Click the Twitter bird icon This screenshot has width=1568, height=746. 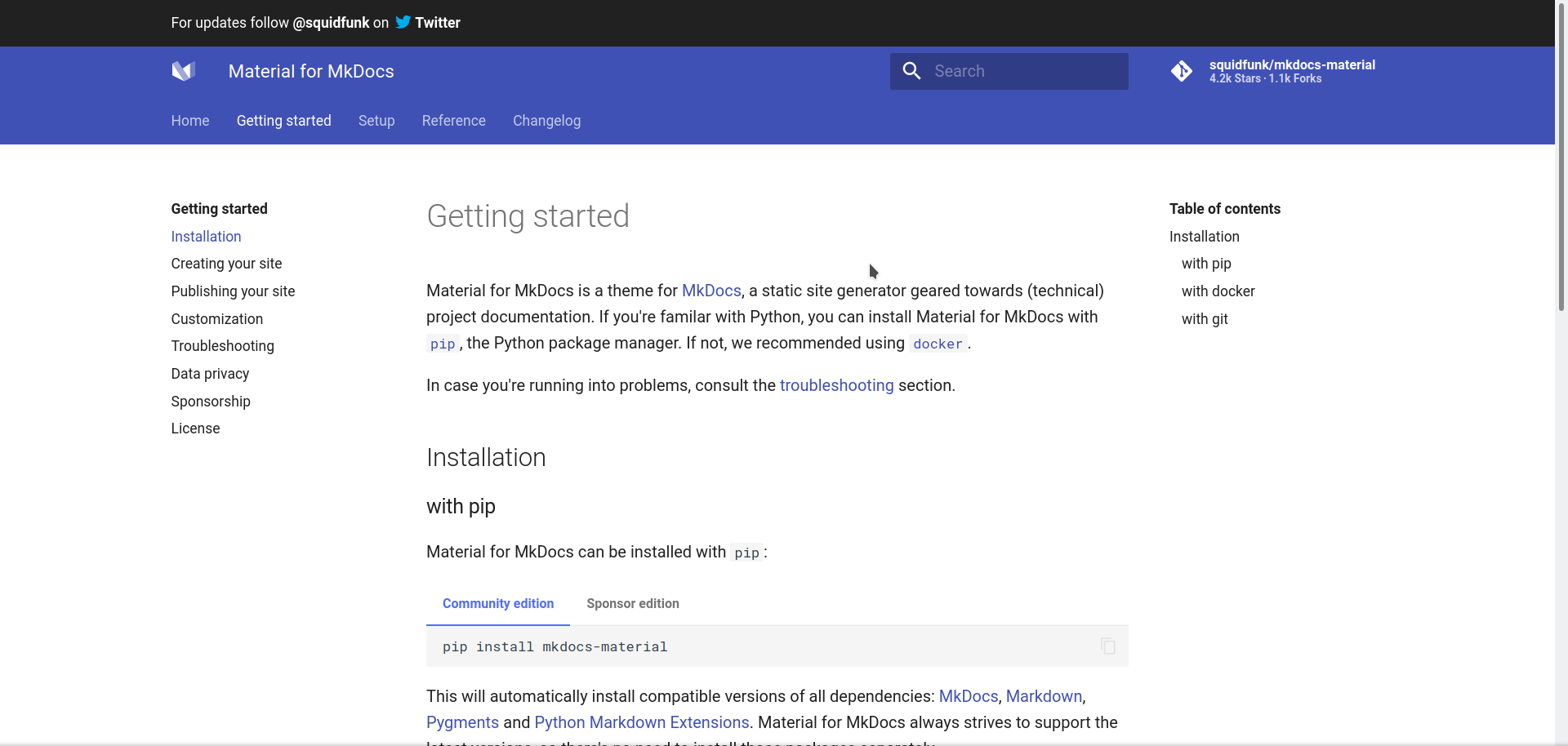(403, 22)
